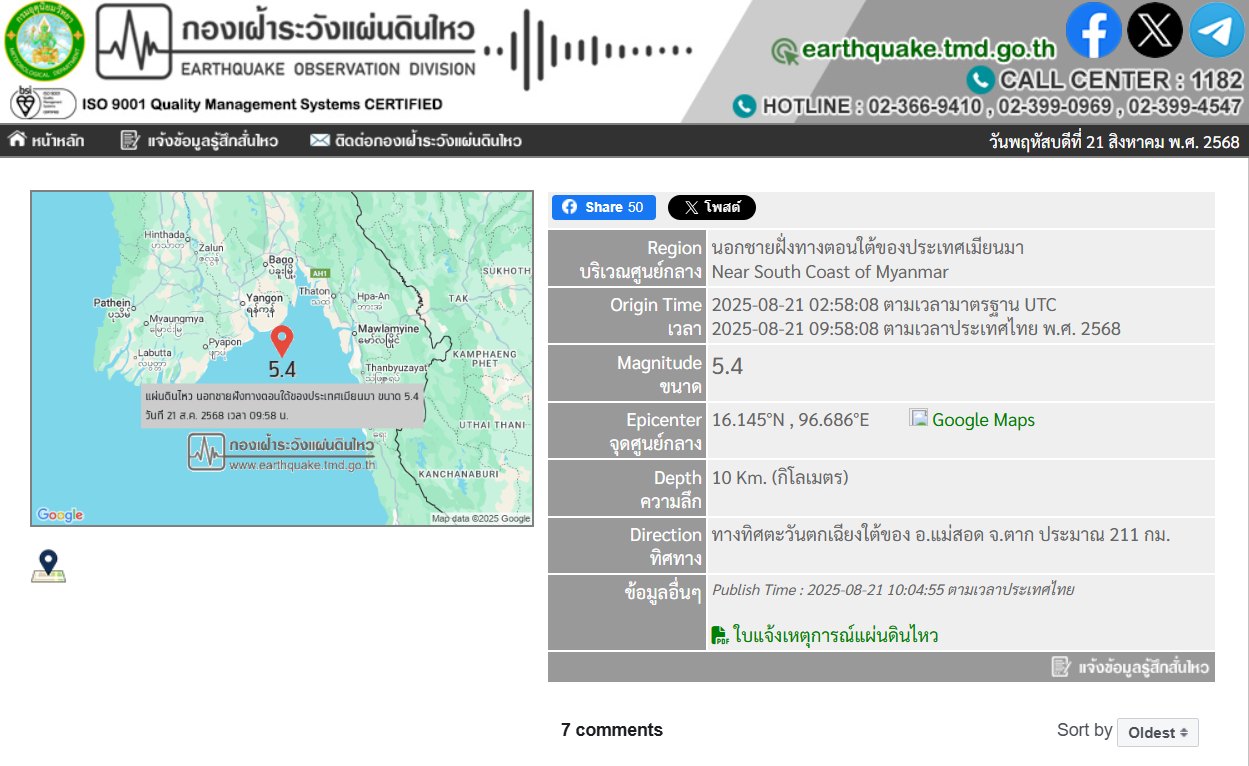The width and height of the screenshot is (1249, 766).
Task: Click แจ้งข้อมูลรู้สึกสั่นไหว below the details table
Action: pos(1131,667)
